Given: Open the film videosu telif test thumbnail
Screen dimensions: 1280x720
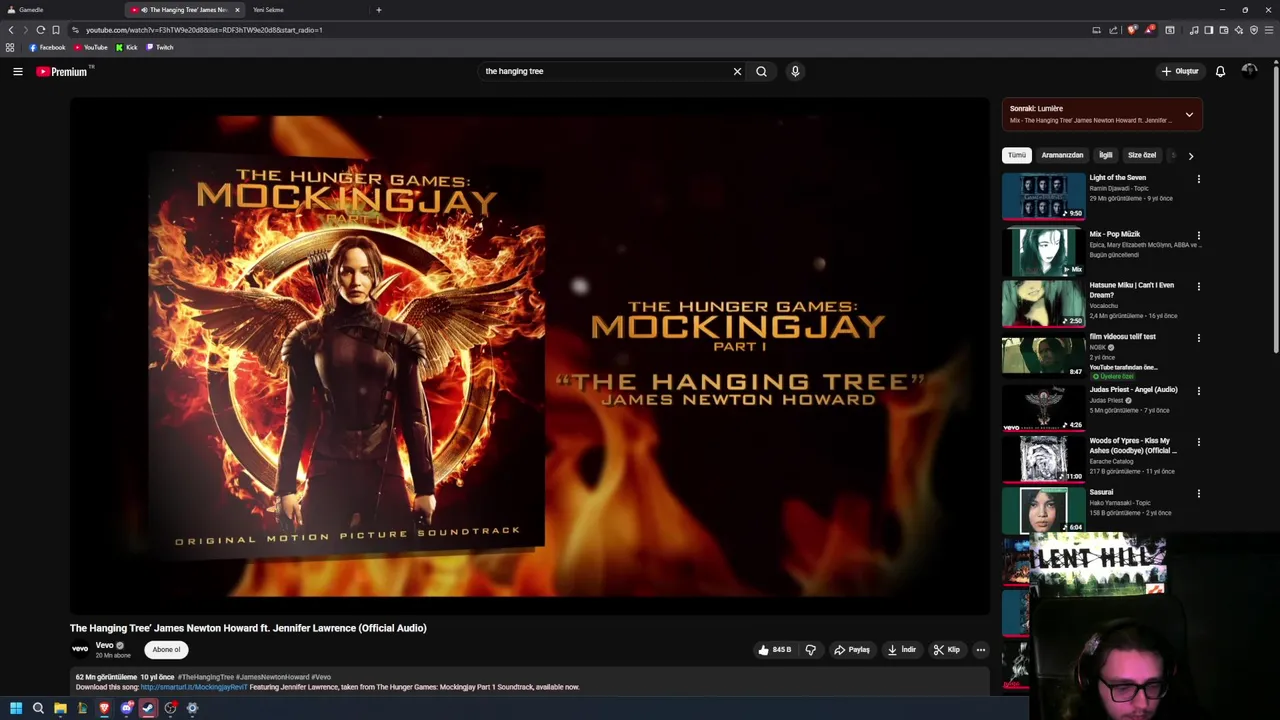Looking at the screenshot, I should [x=1043, y=356].
